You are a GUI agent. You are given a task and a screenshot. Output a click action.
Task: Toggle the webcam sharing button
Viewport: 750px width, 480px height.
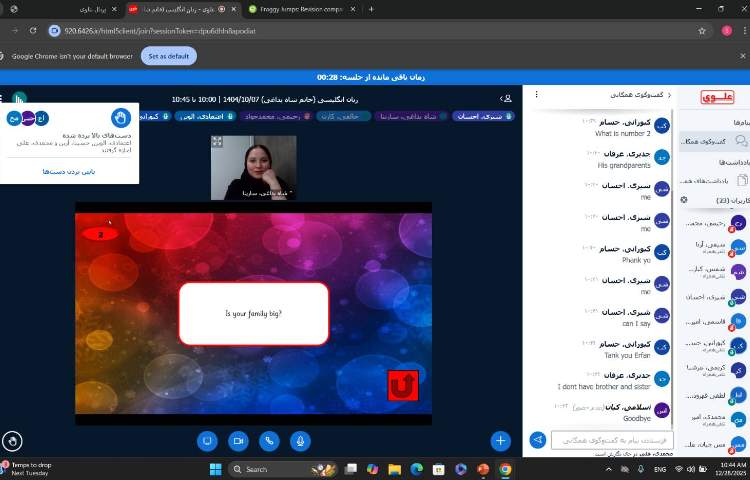click(x=238, y=440)
